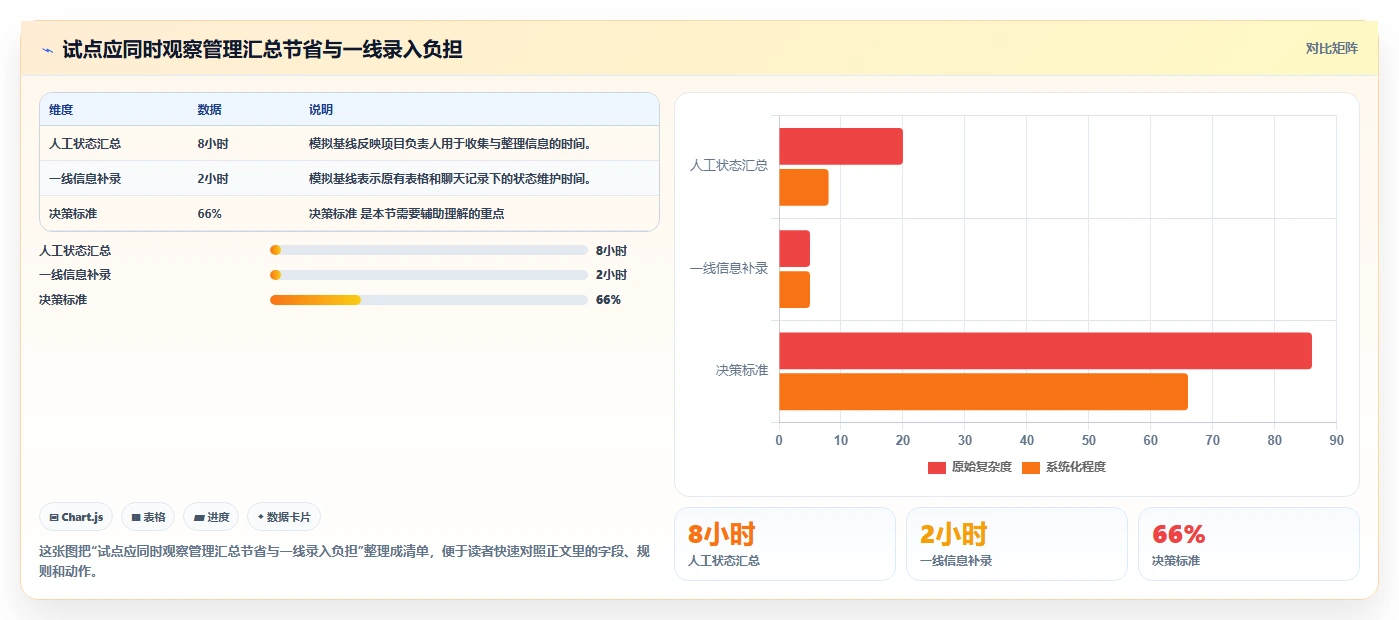This screenshot has height=620, width=1399.
Task: Click the 人工状态汇总 chart axis label
Action: (729, 166)
